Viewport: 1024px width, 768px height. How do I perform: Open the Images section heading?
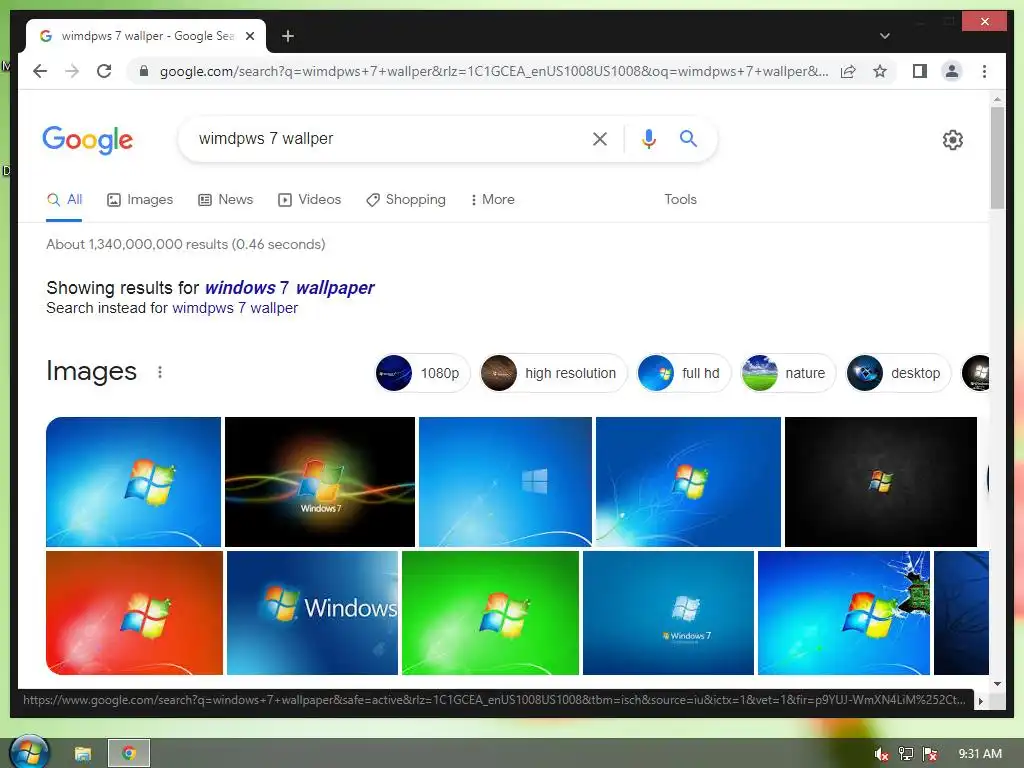tap(91, 372)
